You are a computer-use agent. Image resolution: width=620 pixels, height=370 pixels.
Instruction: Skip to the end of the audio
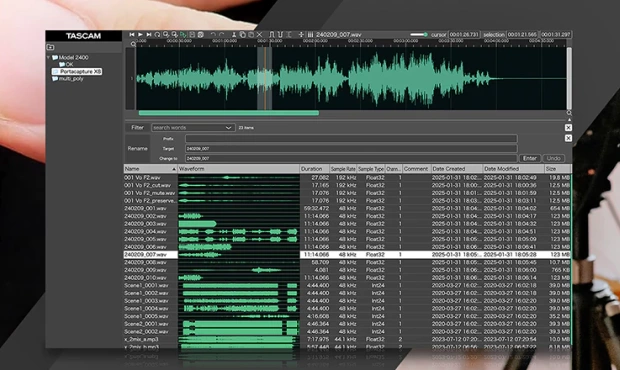tap(149, 35)
